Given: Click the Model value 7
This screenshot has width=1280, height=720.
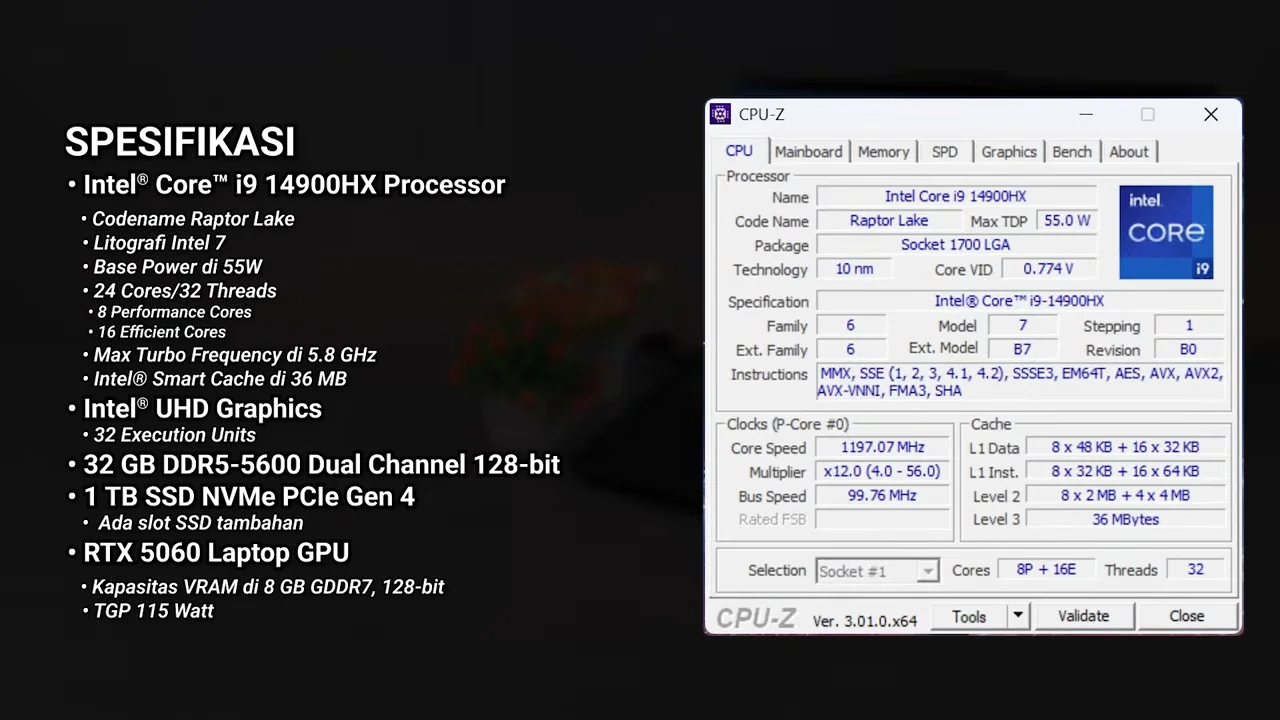Looking at the screenshot, I should [x=1022, y=325].
